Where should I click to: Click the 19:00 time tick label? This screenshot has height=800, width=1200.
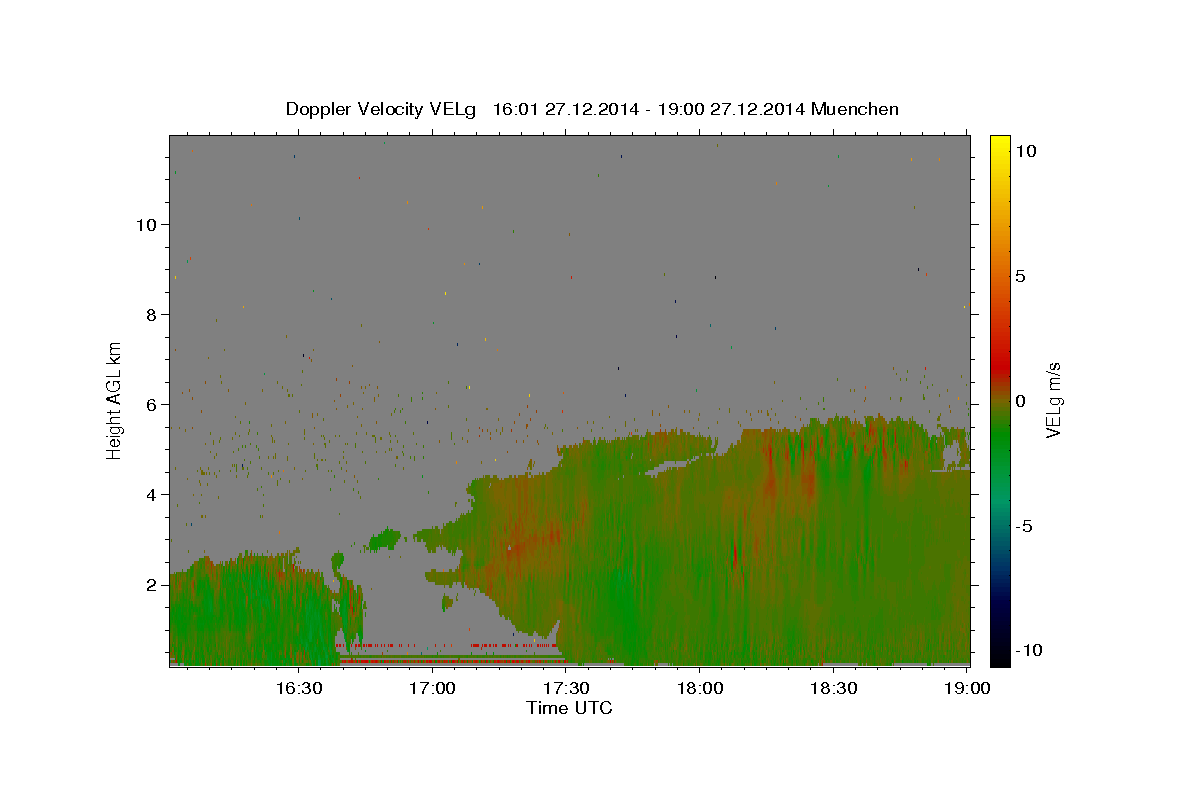967,688
